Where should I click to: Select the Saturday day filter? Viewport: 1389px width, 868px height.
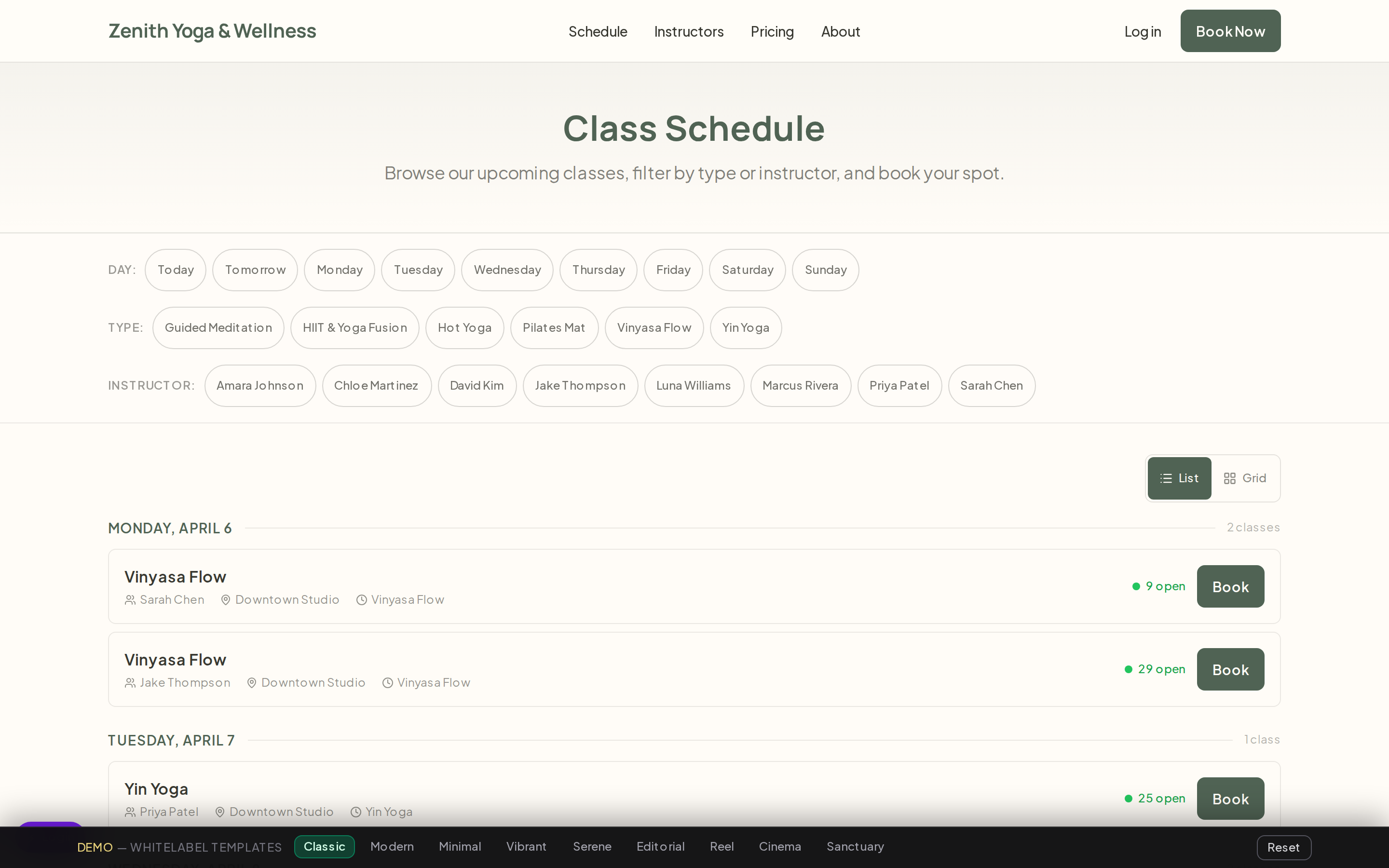(x=747, y=270)
